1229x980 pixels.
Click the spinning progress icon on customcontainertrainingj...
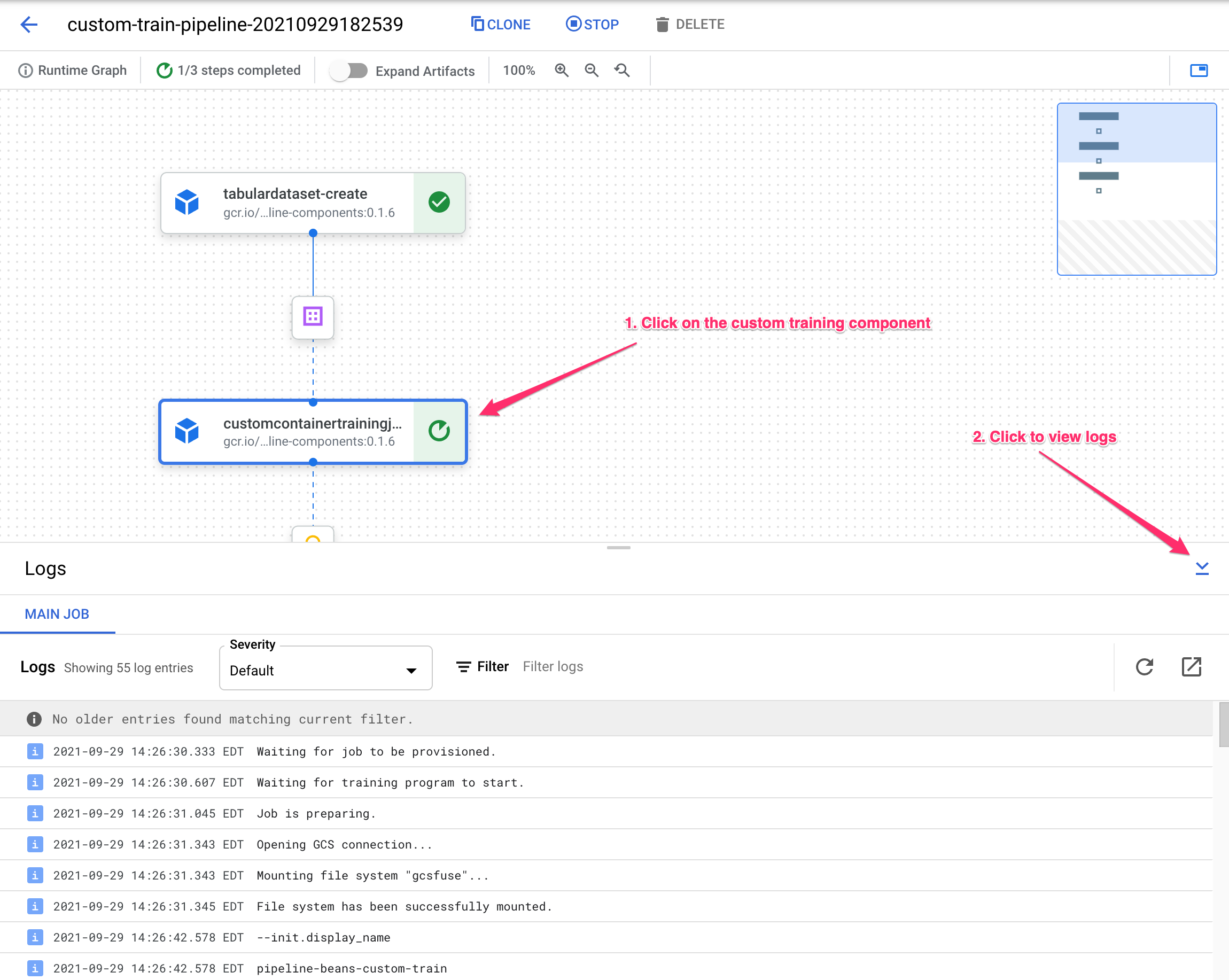(x=438, y=430)
